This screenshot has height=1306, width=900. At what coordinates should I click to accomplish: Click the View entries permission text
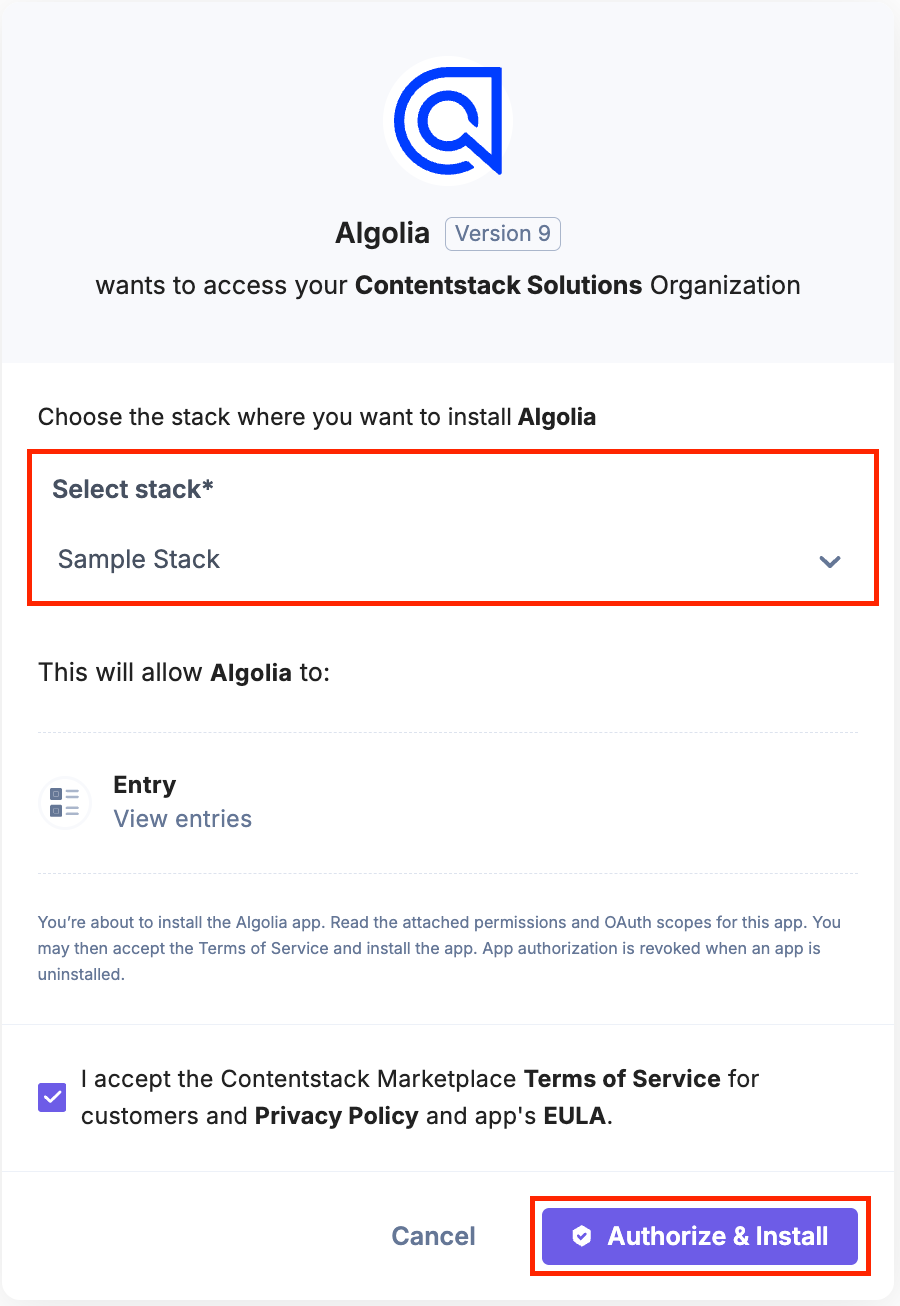(182, 819)
